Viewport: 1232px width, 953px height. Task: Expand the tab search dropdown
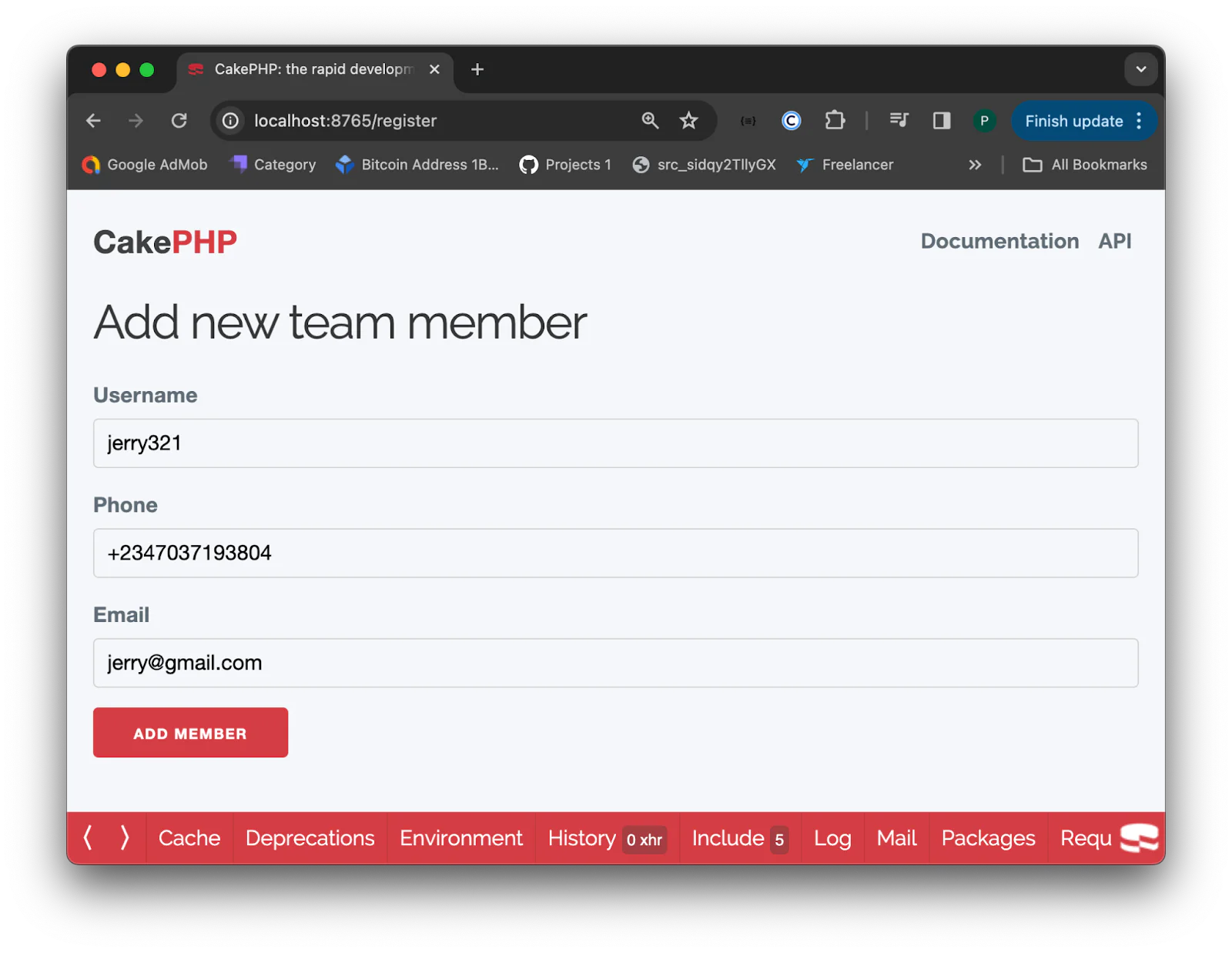coord(1140,69)
